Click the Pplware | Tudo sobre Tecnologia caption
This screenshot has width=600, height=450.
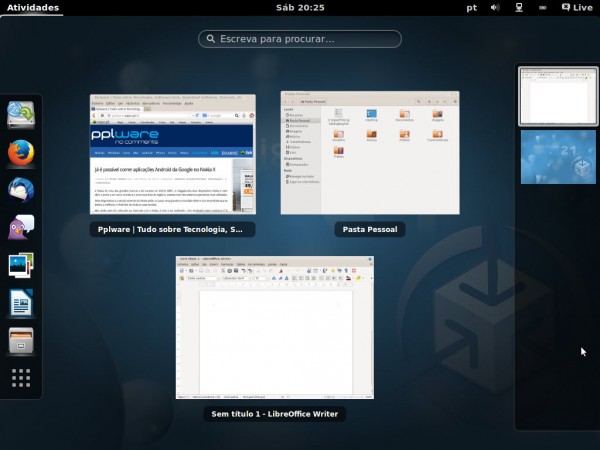[x=173, y=230]
